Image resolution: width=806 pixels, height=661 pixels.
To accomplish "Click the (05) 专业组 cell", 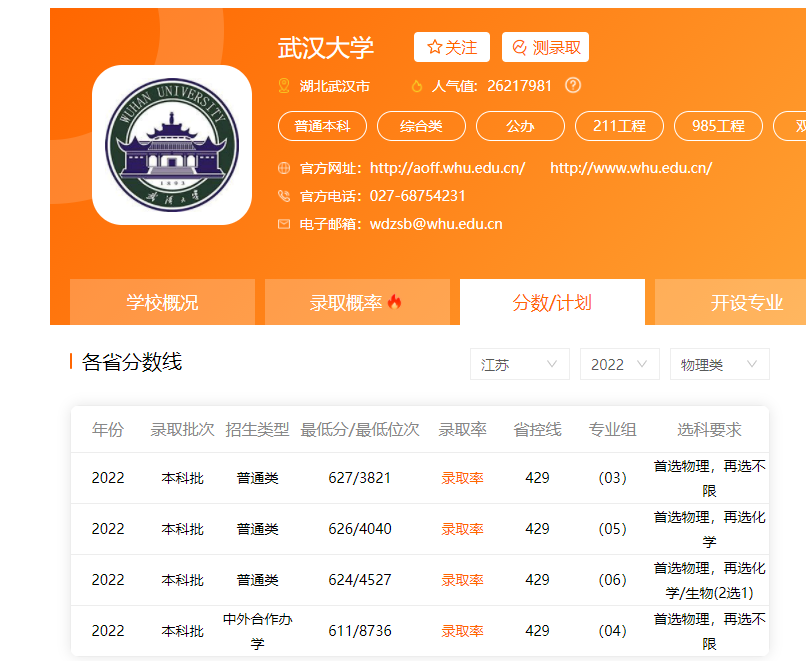I will tap(612, 529).
